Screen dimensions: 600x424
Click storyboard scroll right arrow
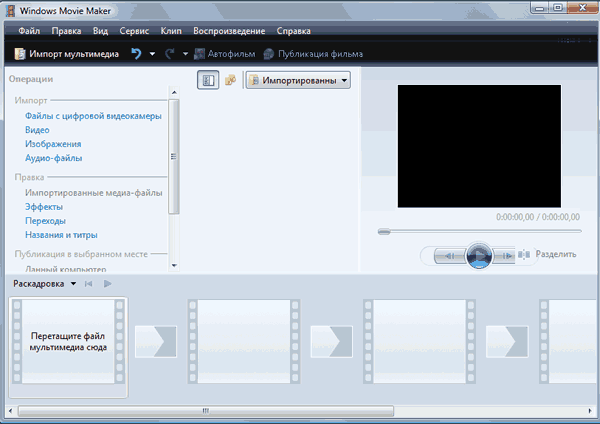pyautogui.click(x=590, y=411)
